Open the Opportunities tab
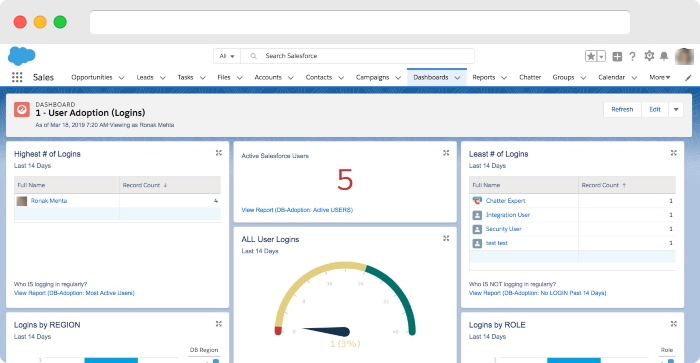 pyautogui.click(x=92, y=77)
